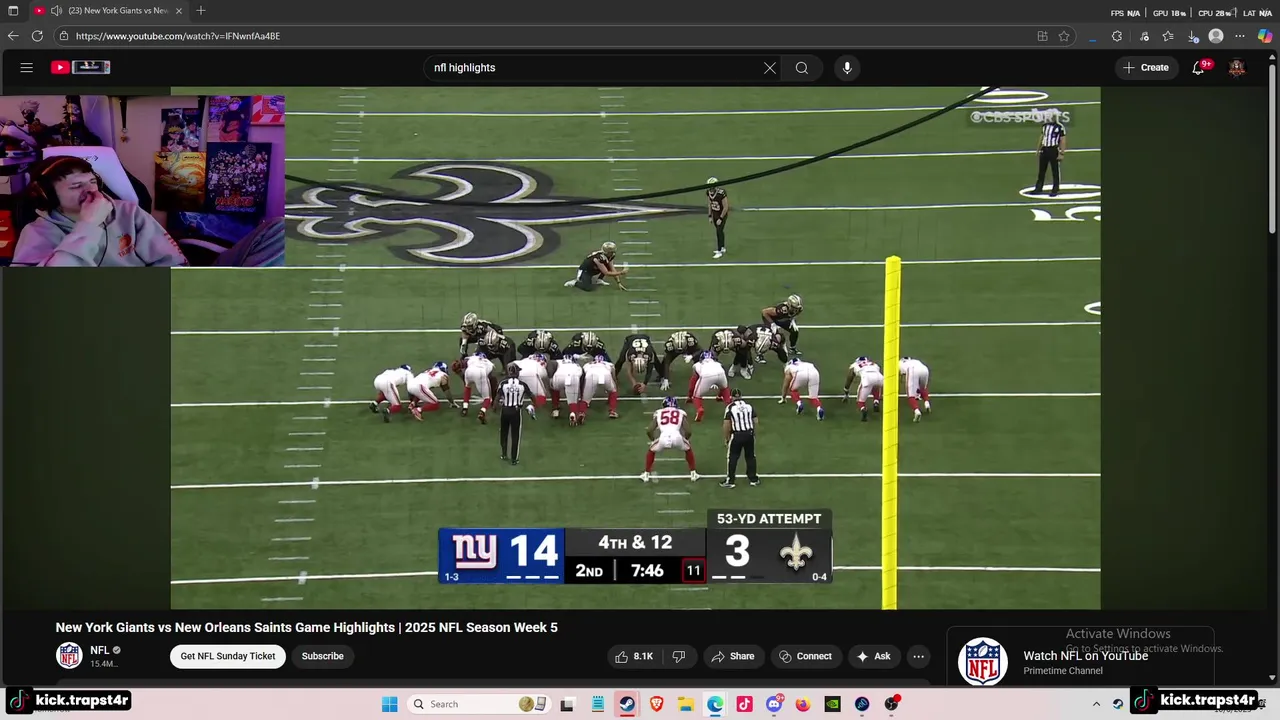1280x720 pixels.
Task: Start voice search with microphone icon
Action: click(x=847, y=68)
